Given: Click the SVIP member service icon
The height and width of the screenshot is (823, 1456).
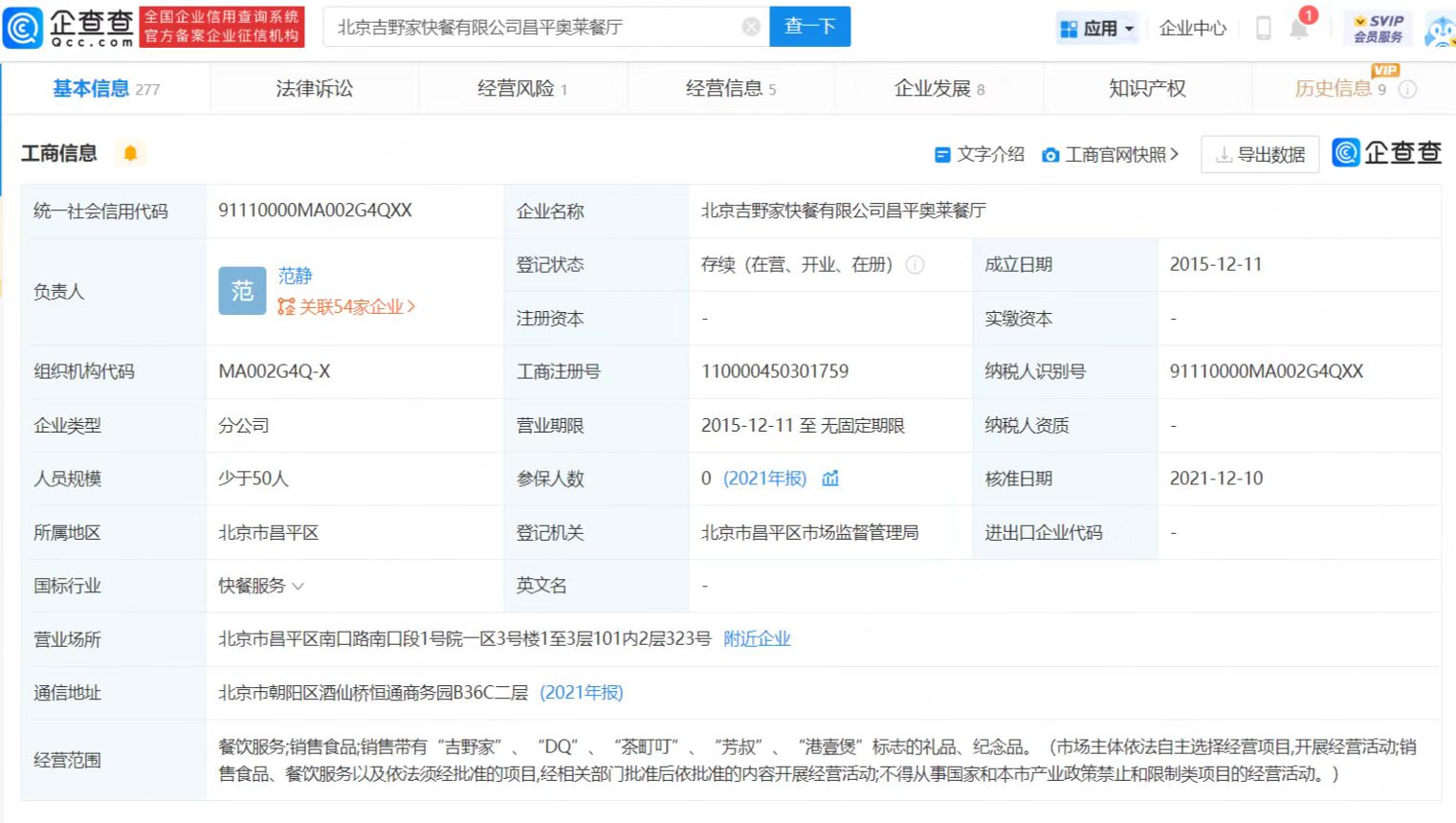Looking at the screenshot, I should coord(1378,28).
